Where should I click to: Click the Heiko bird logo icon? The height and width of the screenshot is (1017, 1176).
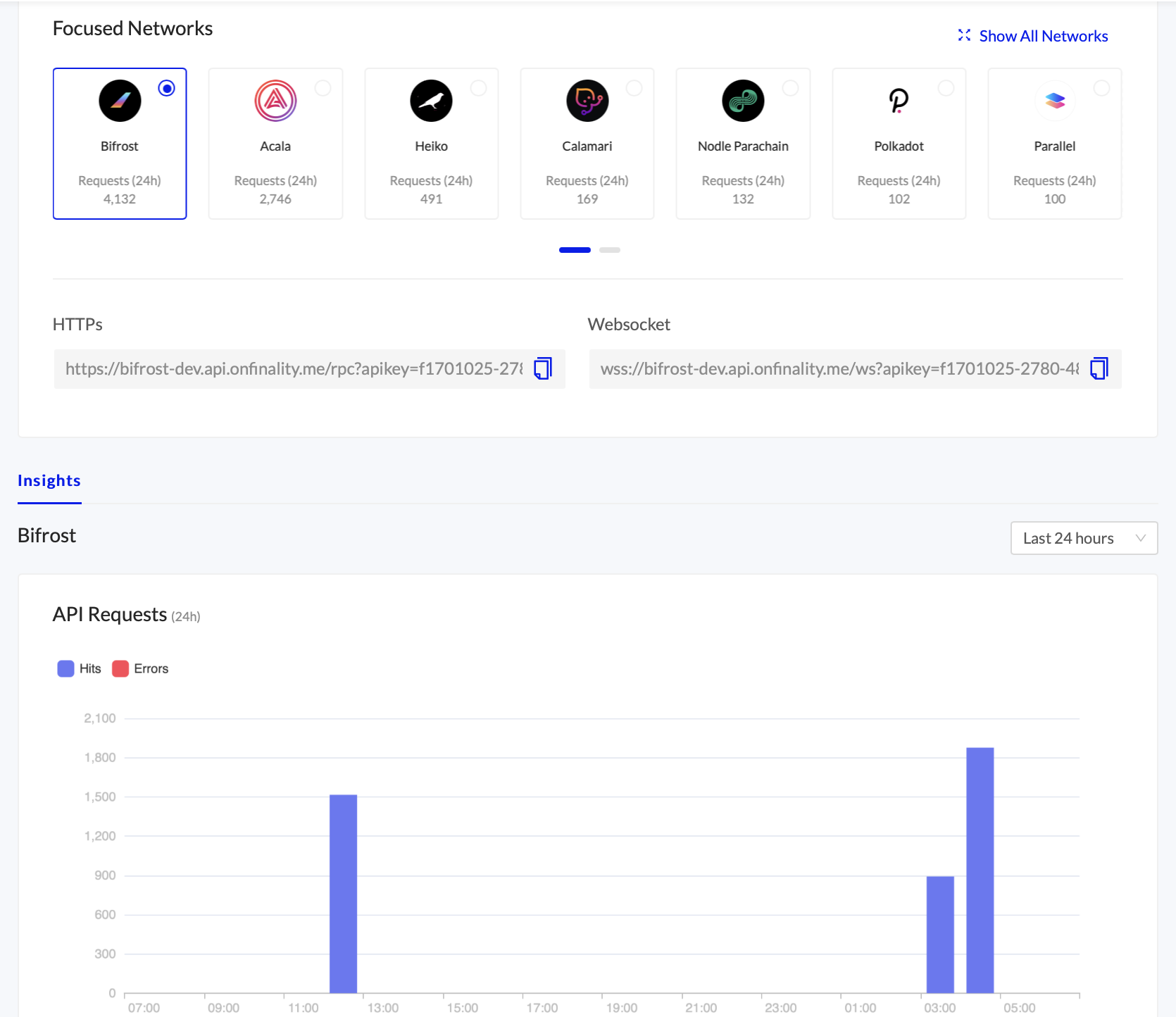click(431, 101)
